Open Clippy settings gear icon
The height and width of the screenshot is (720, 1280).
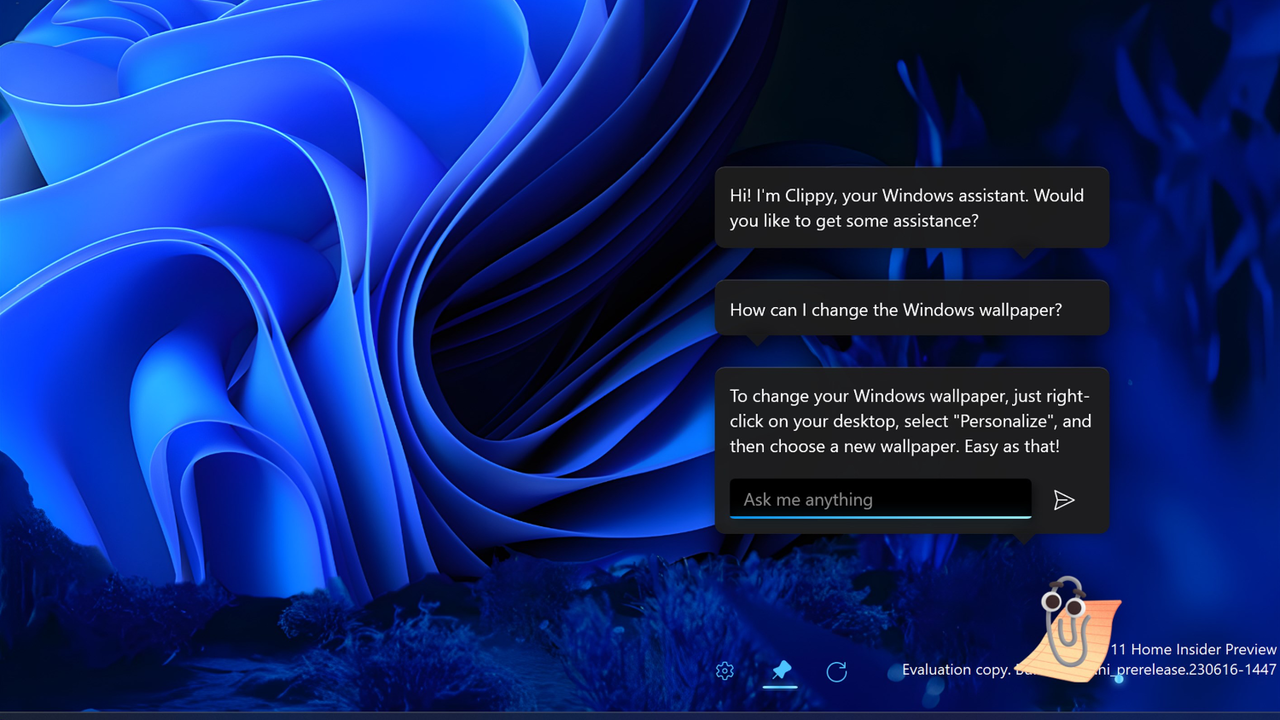(725, 671)
